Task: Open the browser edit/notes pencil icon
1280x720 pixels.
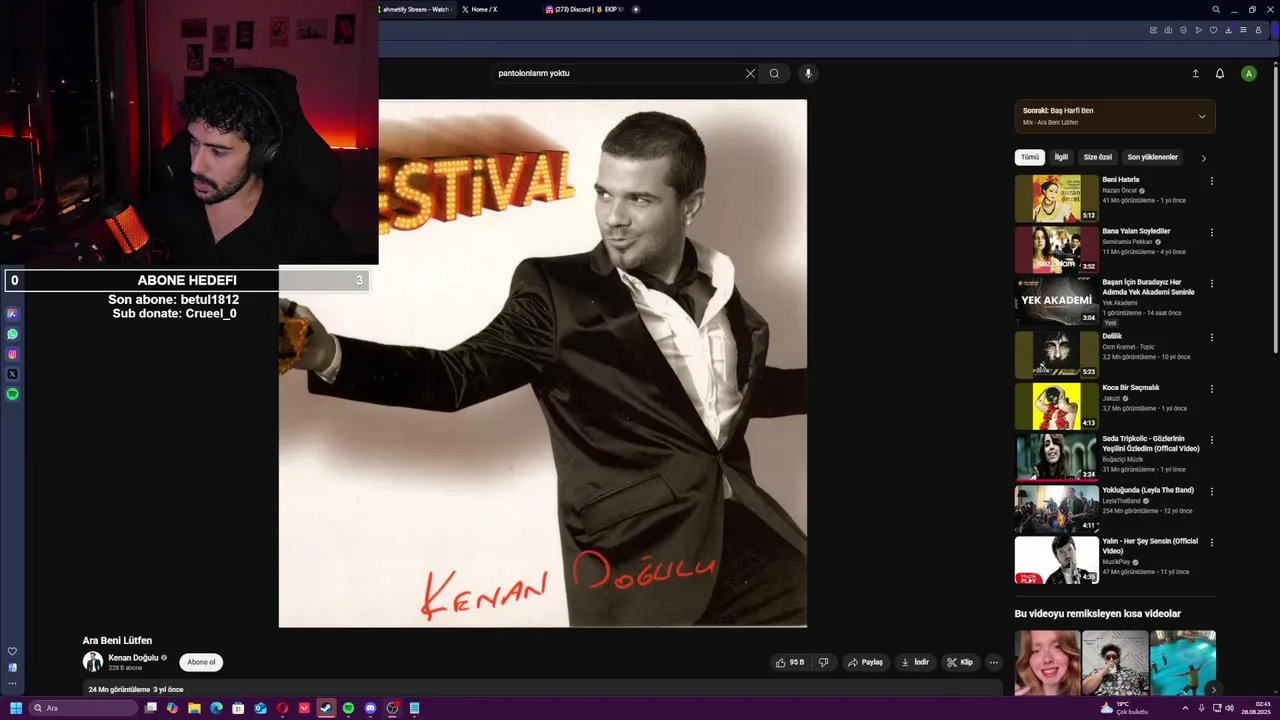Action: [1153, 30]
